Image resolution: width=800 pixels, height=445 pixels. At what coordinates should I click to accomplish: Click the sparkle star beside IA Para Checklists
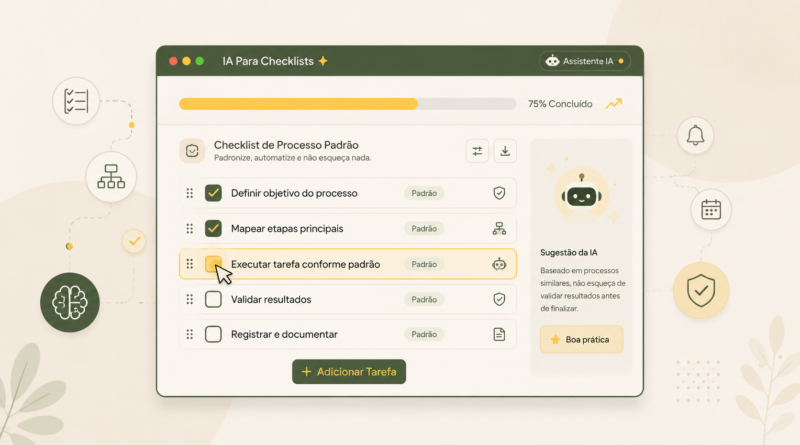322,61
